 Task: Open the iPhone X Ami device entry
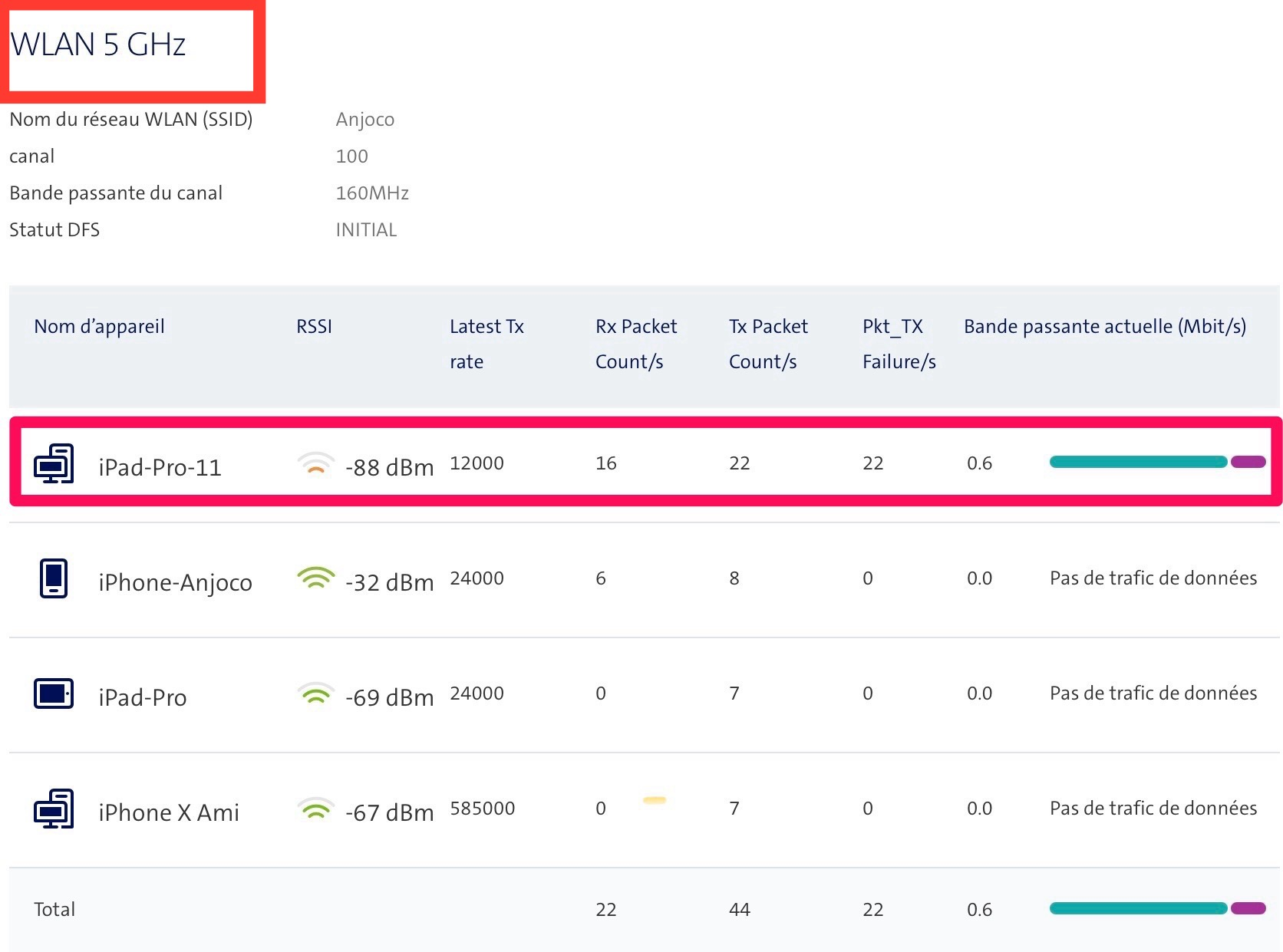pyautogui.click(x=169, y=812)
